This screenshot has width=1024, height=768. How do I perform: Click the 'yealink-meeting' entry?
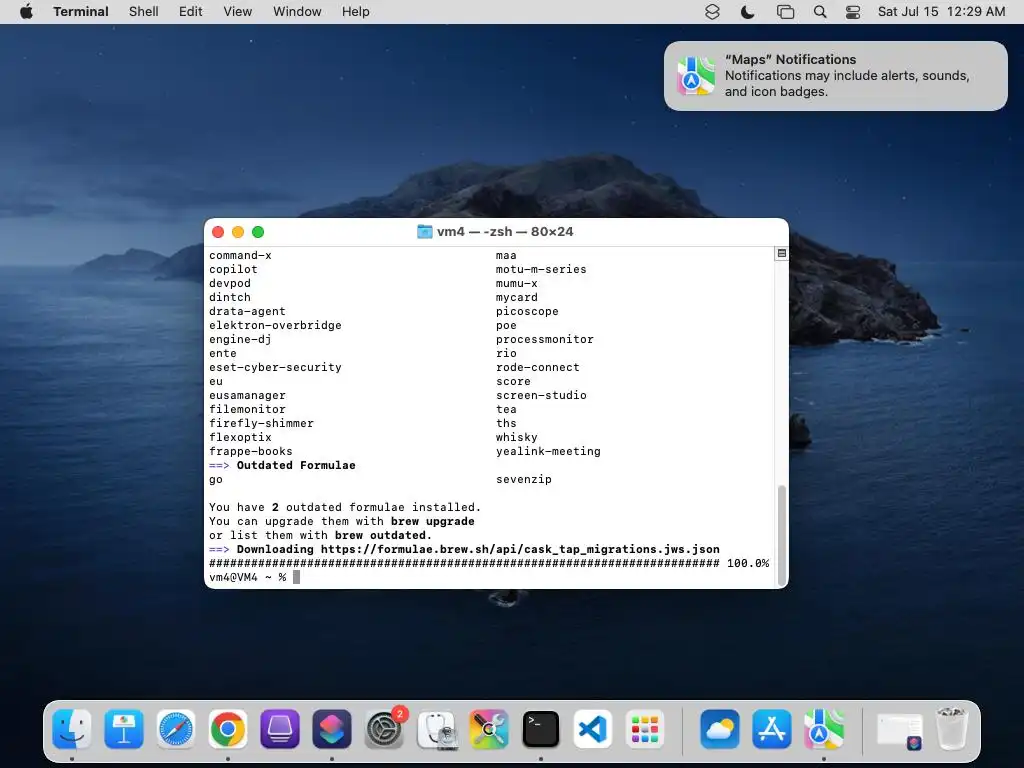coord(548,451)
